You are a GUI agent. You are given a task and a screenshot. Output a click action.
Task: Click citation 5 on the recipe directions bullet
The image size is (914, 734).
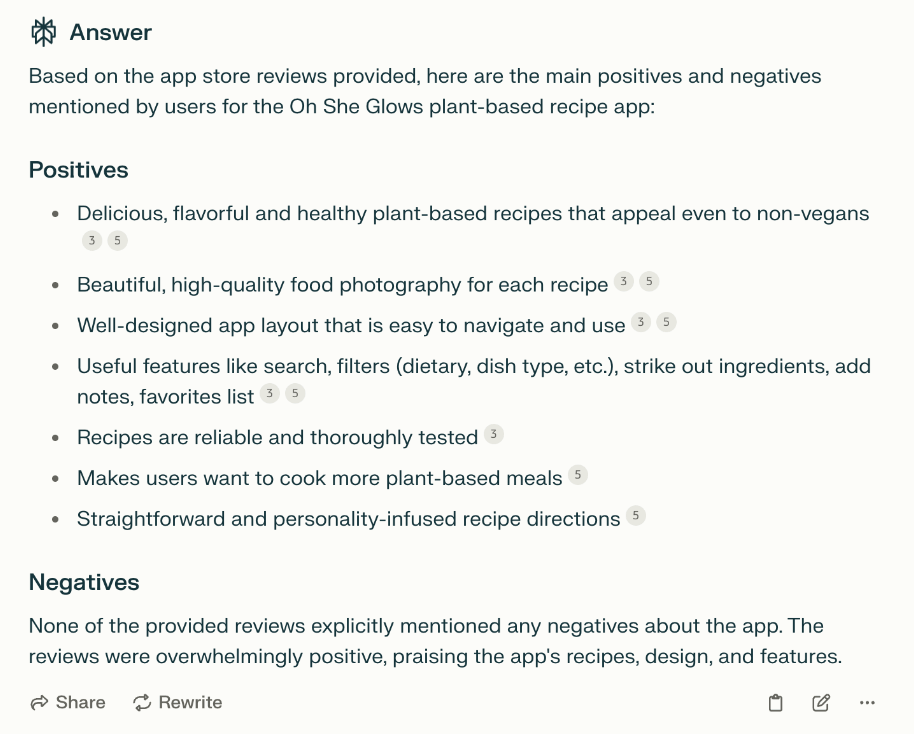[x=636, y=516]
